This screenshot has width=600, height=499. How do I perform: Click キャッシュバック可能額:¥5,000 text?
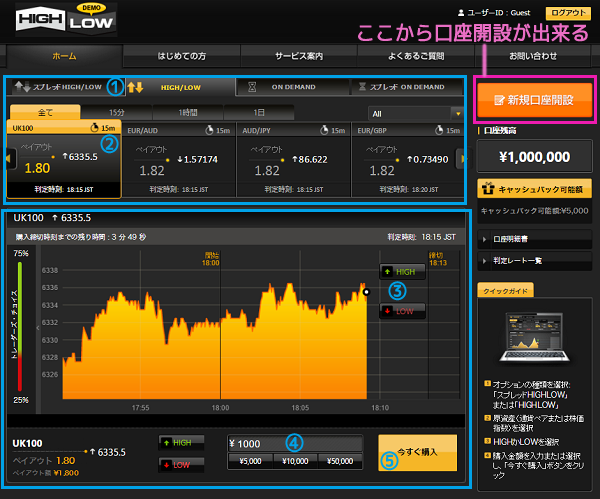tap(535, 211)
